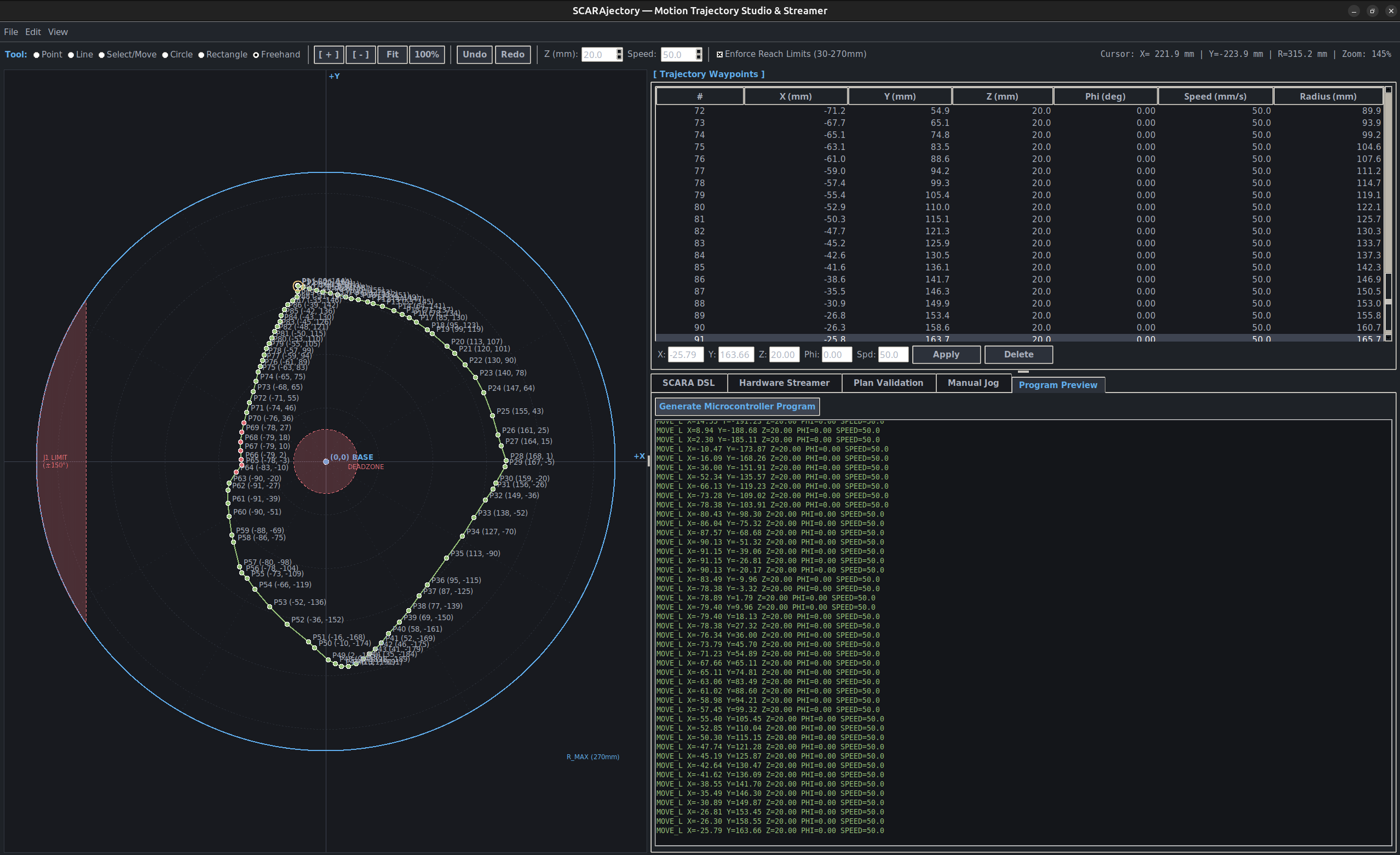The height and width of the screenshot is (855, 1400).
Task: Open the View menu
Action: pos(58,32)
